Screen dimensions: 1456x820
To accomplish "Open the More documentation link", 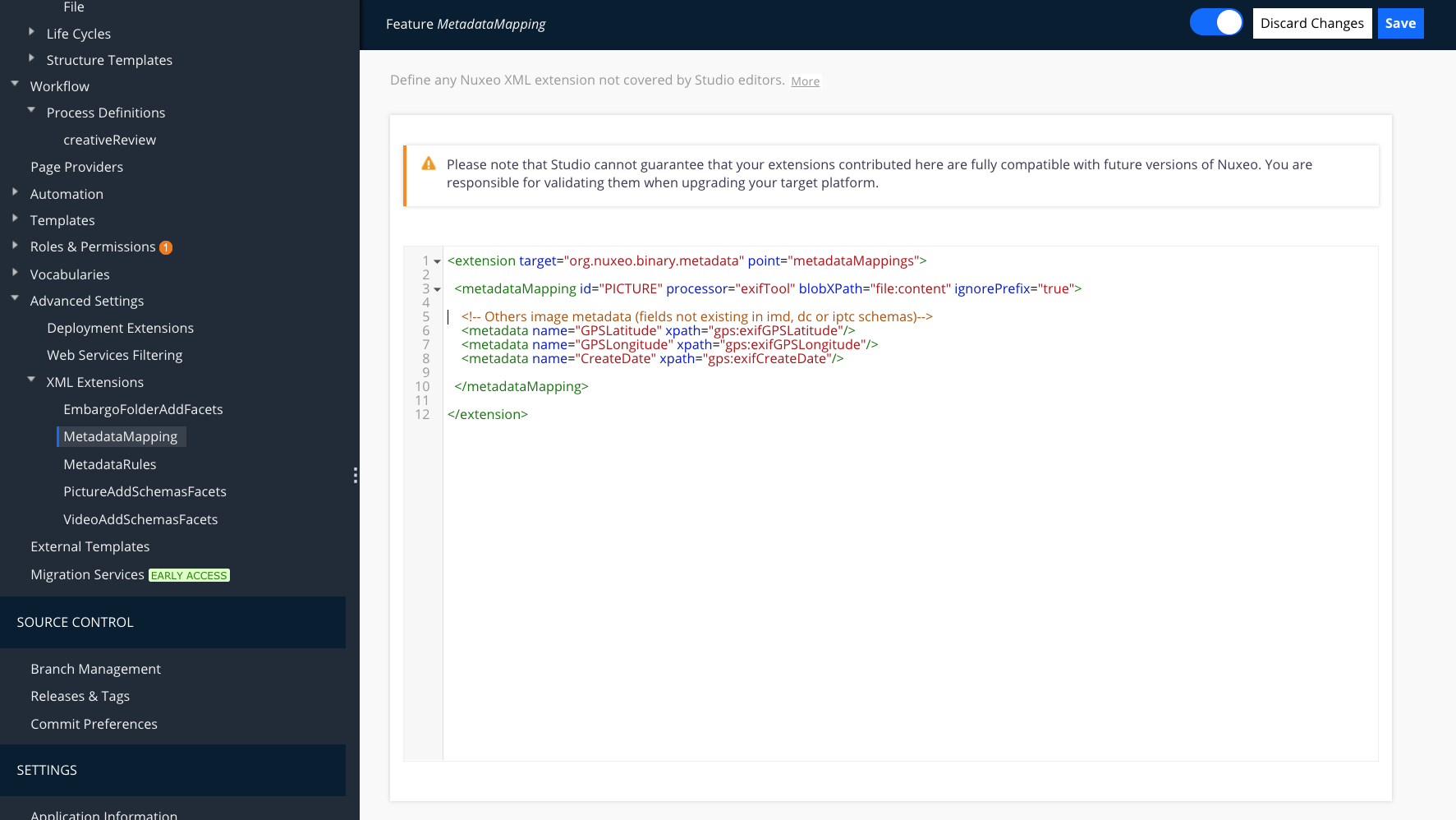I will coord(804,81).
